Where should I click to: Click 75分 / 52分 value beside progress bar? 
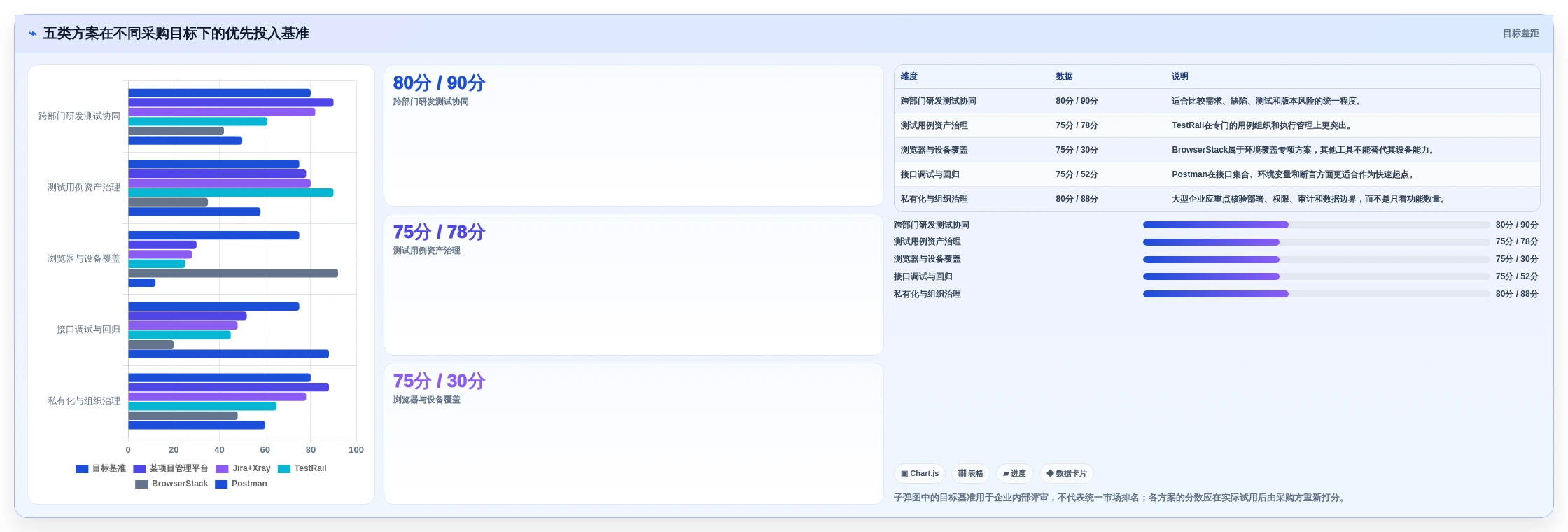point(1517,277)
